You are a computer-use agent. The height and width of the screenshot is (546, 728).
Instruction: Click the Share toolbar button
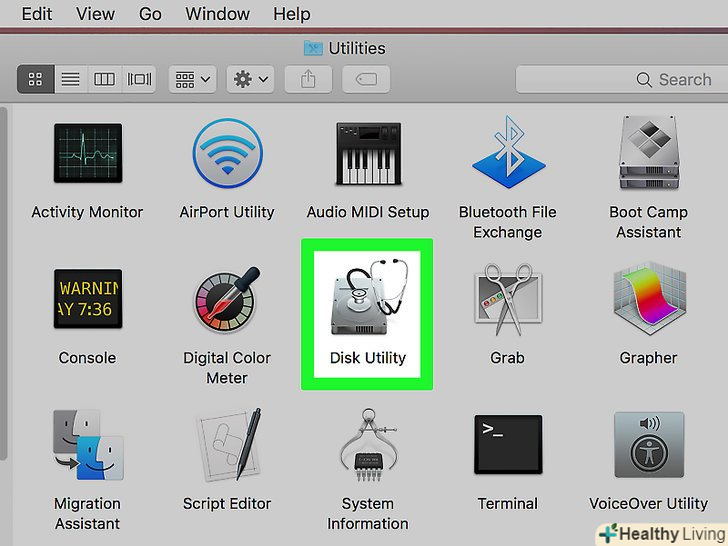click(x=308, y=79)
